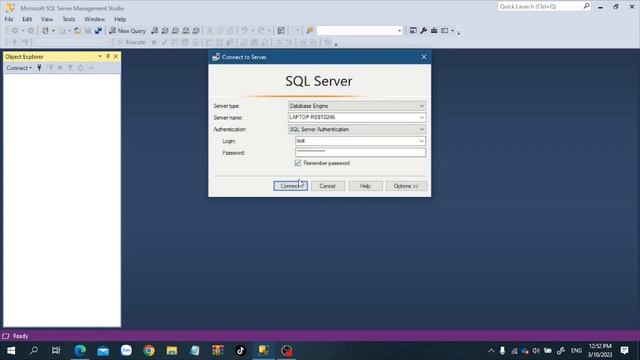The height and width of the screenshot is (360, 640).
Task: Click the Navigate Backward toolbar icon
Action: point(15,31)
